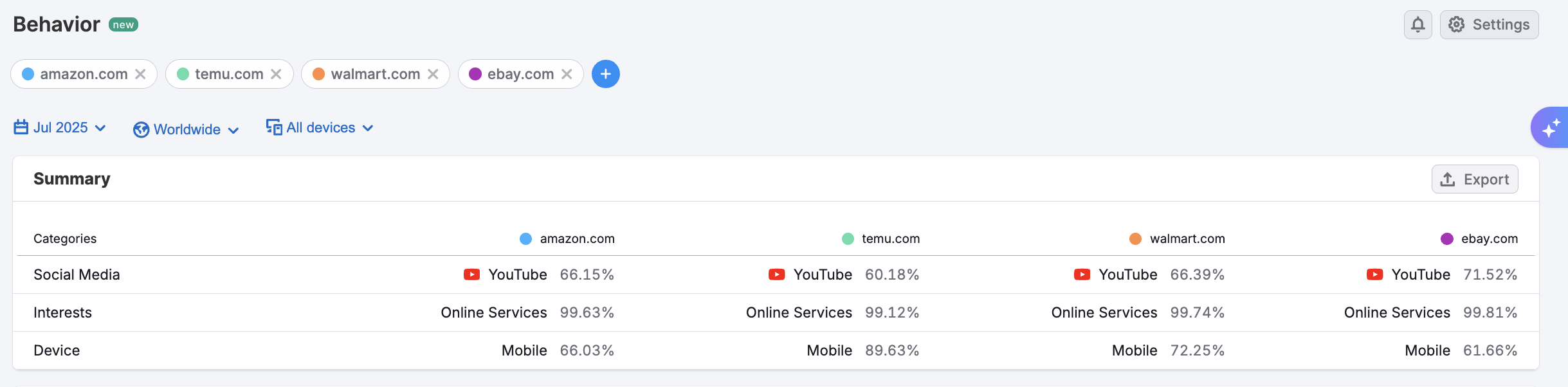This screenshot has width=1568, height=387.
Task: Click the temu.com domain chip
Action: pos(228,74)
